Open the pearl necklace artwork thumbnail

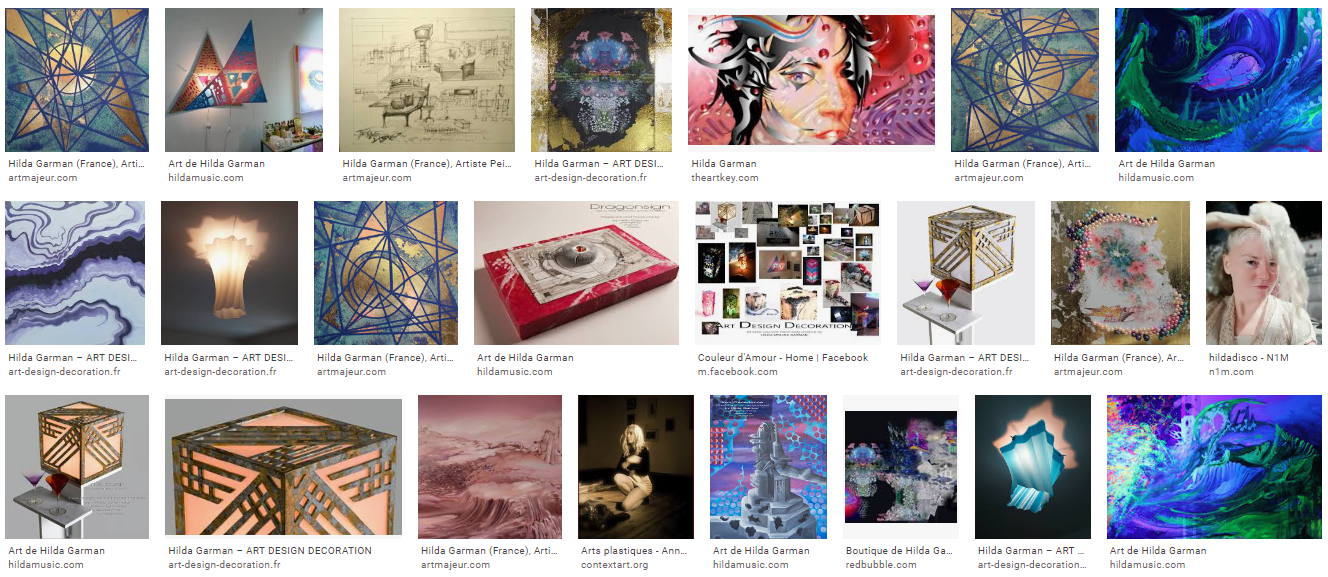coord(1120,273)
